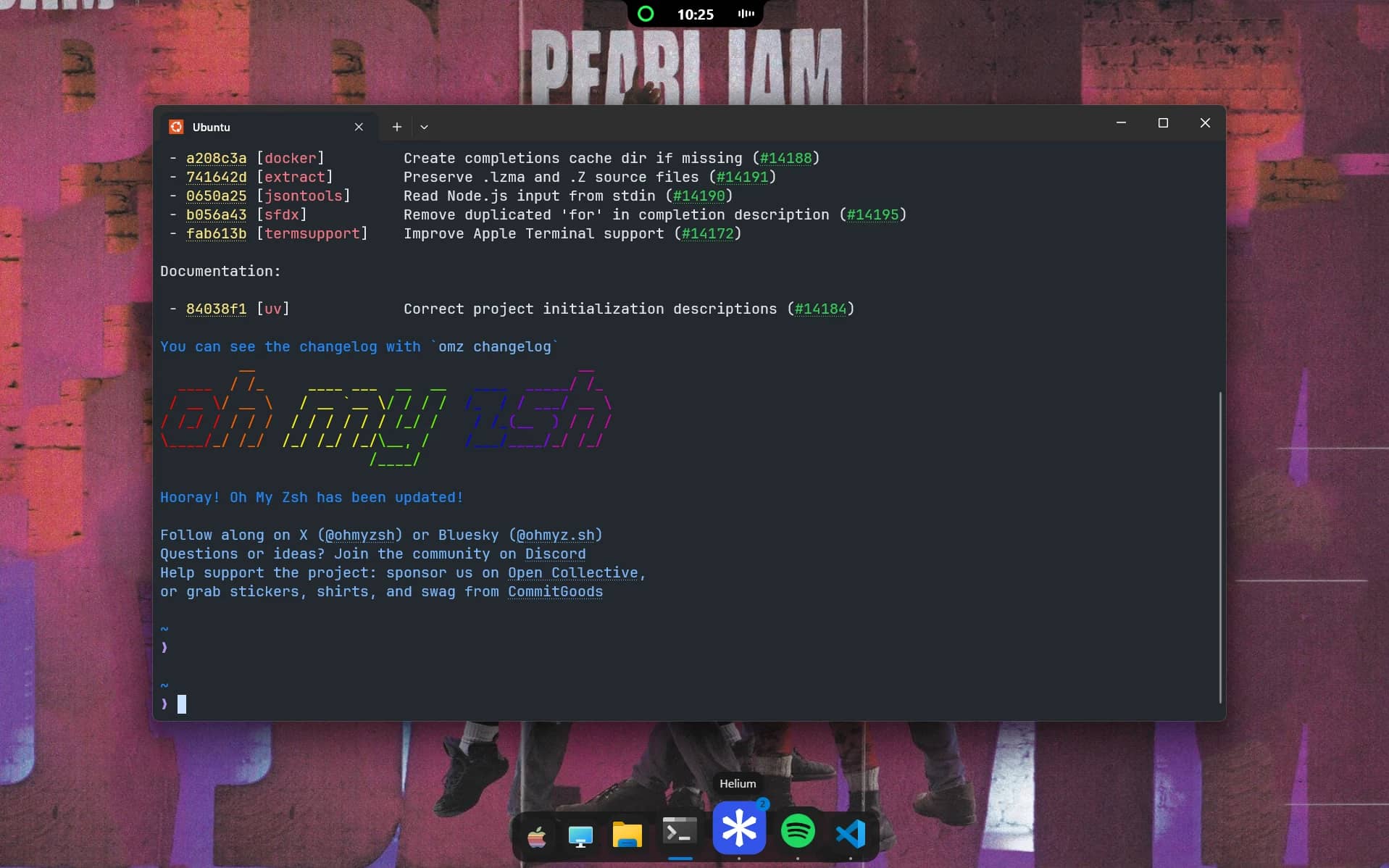Open a new terminal tab
This screenshot has height=868, width=1389.
point(396,127)
